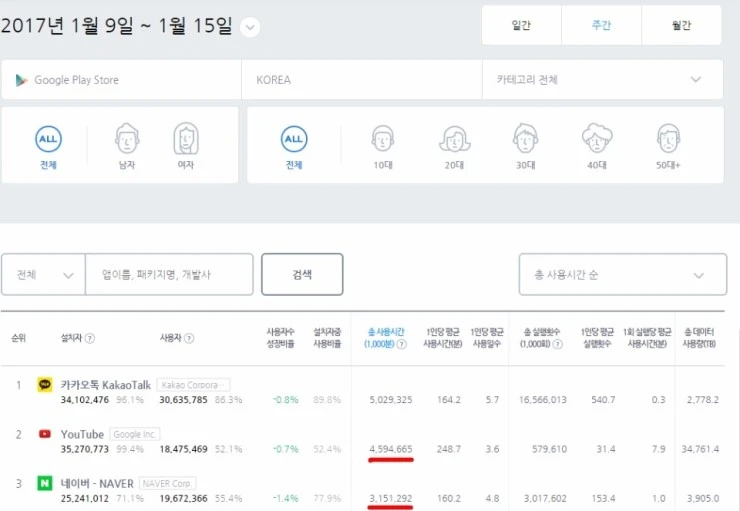The height and width of the screenshot is (511, 740).
Task: Select ALL 전체 in gender filter
Action: click(48, 146)
